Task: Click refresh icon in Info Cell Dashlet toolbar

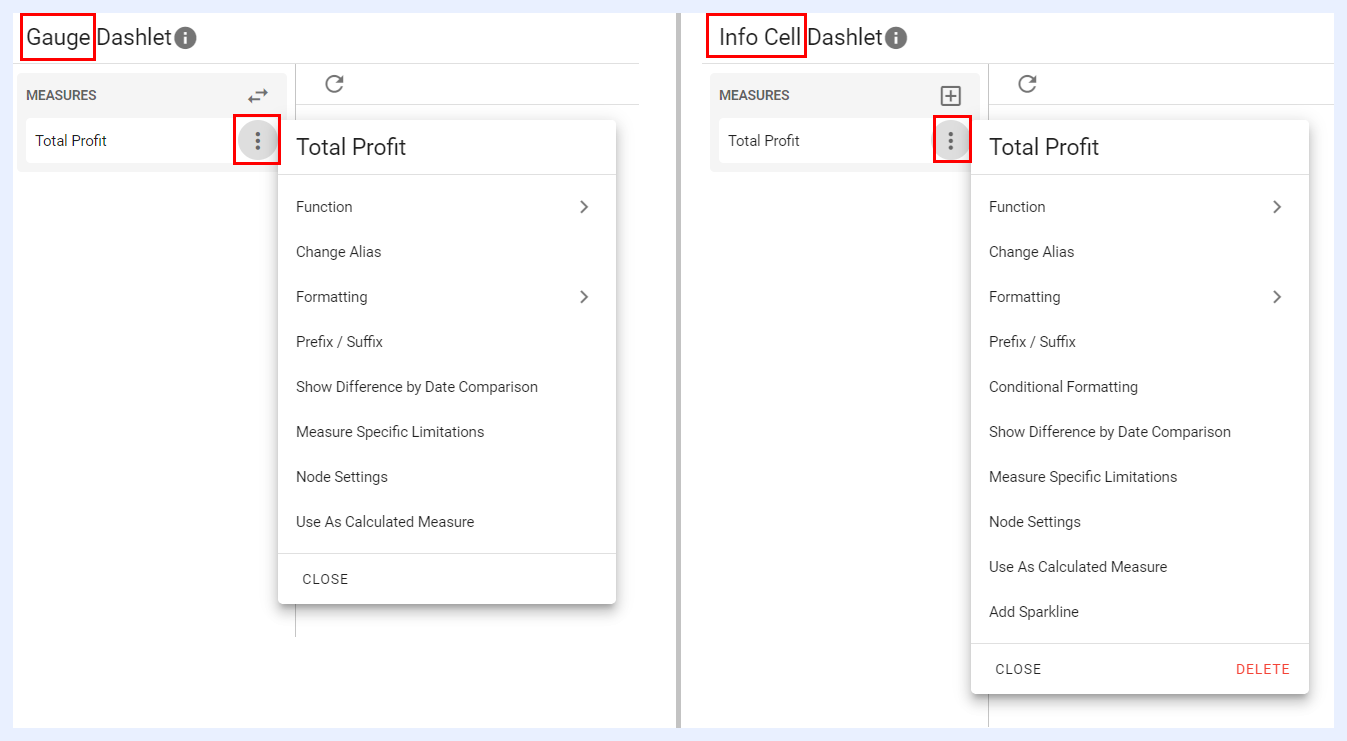Action: click(x=1027, y=84)
